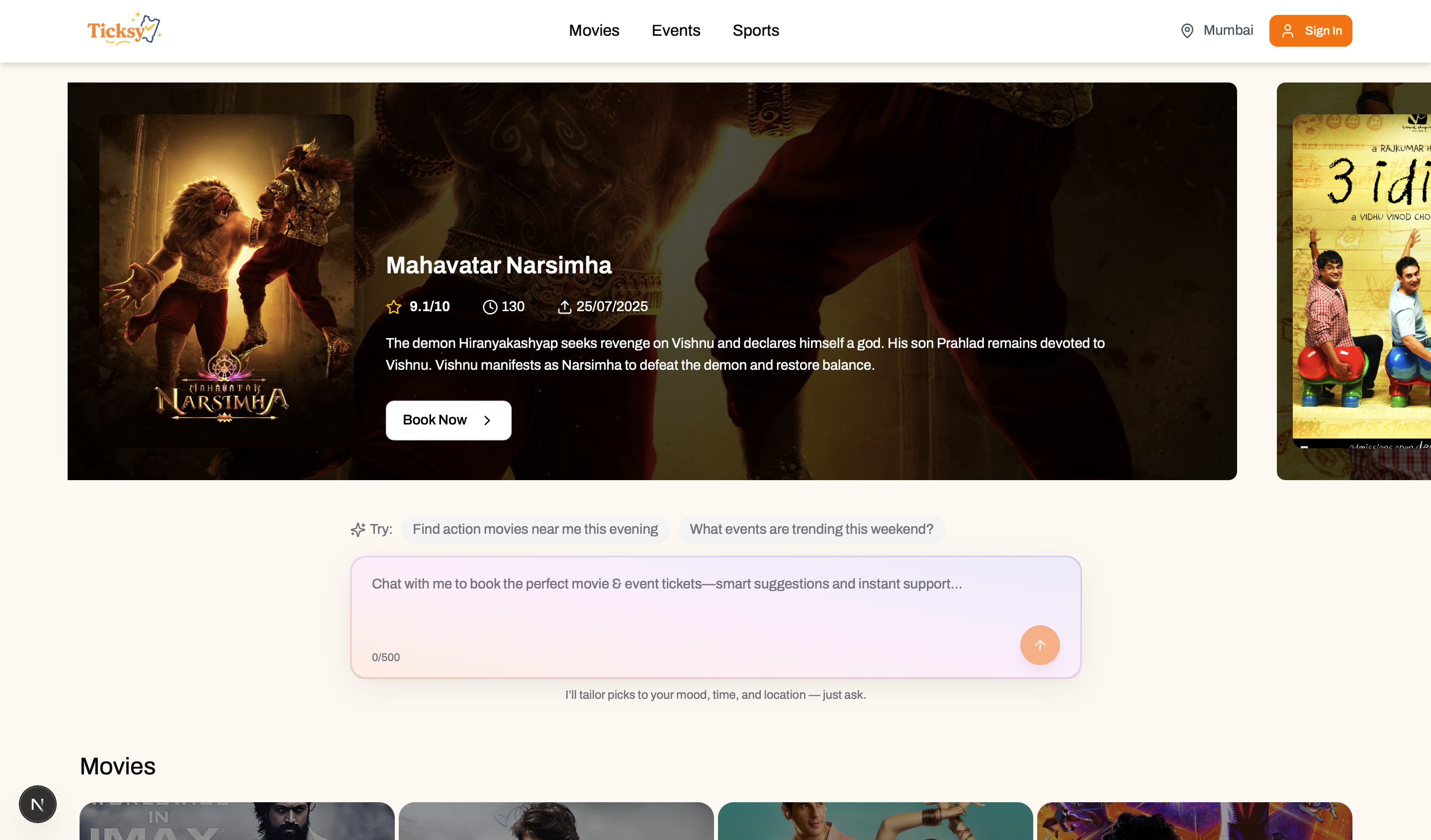Image resolution: width=1431 pixels, height=840 pixels.
Task: Click the 'I'll tailor picks' helper text
Action: (x=715, y=695)
